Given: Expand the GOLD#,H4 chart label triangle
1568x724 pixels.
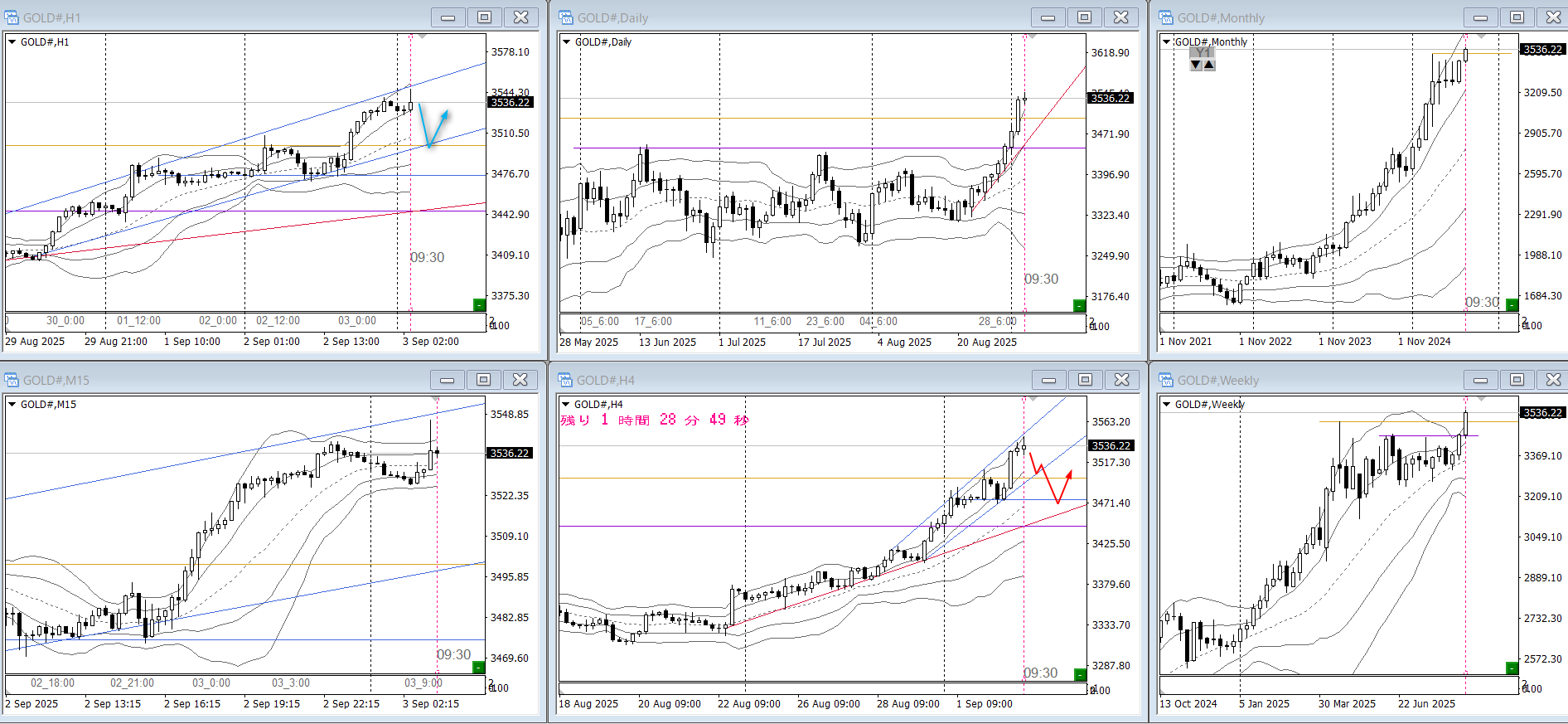Looking at the screenshot, I should click(567, 404).
